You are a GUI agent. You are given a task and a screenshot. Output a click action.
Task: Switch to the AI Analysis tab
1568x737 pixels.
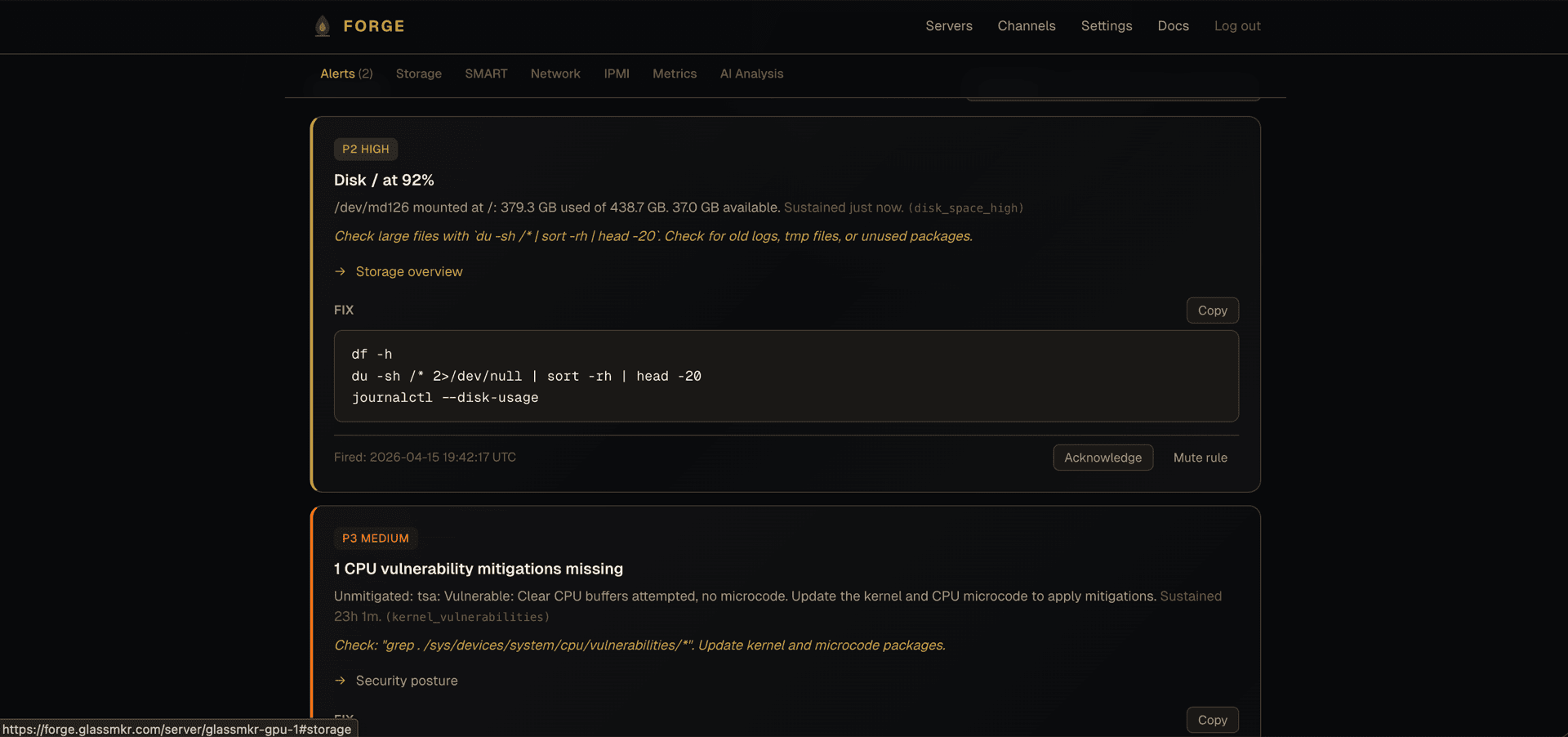751,74
